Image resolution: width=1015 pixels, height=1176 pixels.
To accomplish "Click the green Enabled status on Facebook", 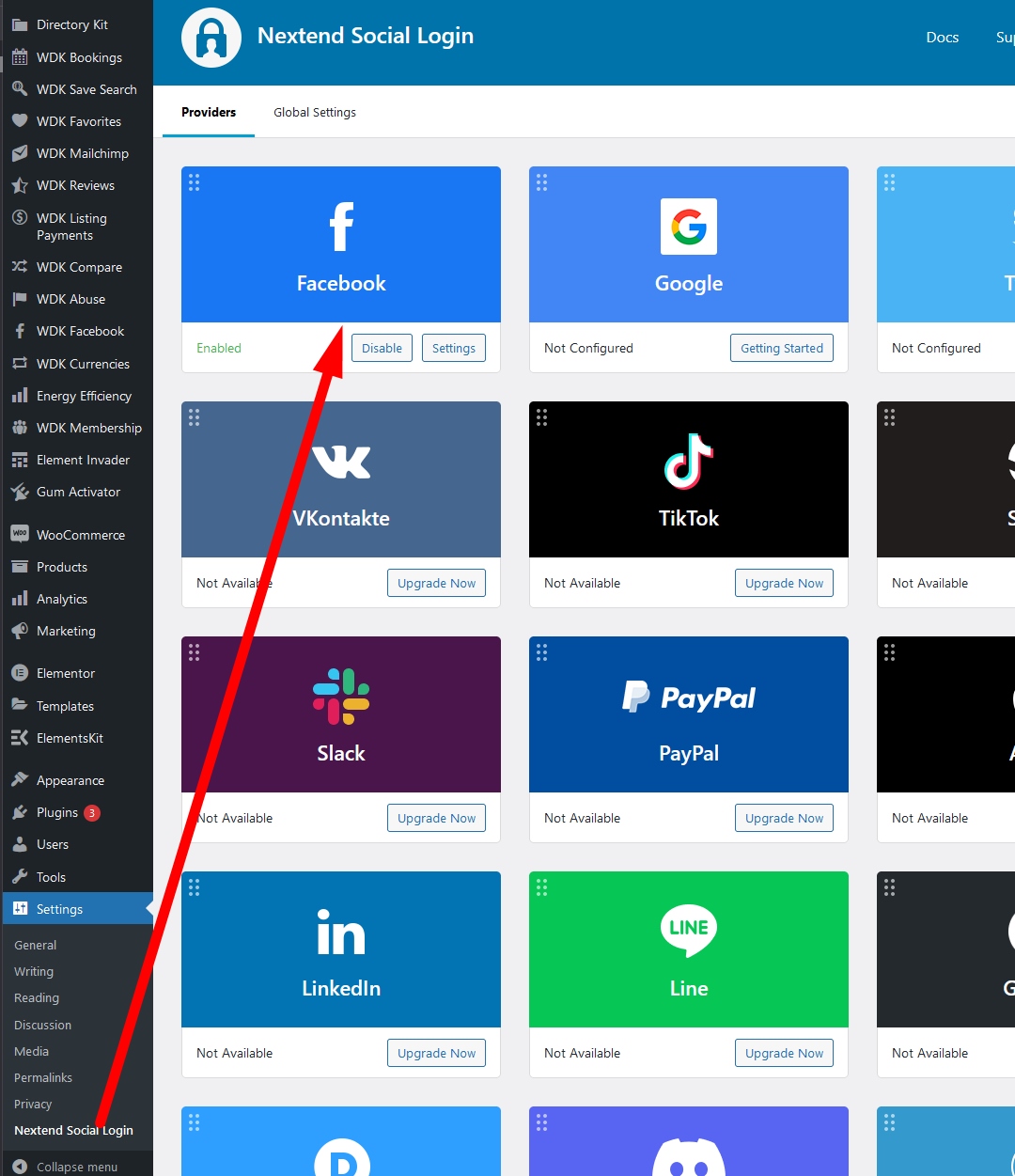I will tap(219, 348).
